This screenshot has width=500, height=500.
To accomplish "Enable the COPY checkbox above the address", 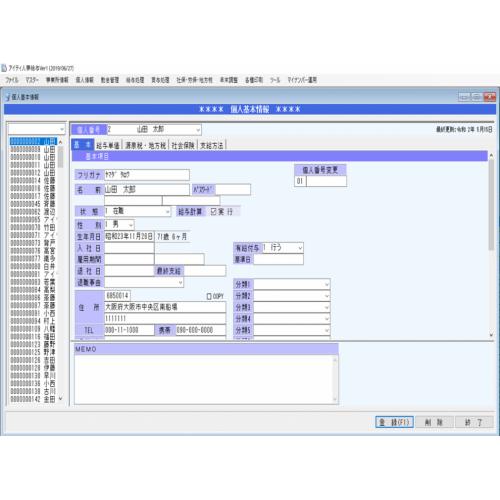I will click(x=209, y=296).
